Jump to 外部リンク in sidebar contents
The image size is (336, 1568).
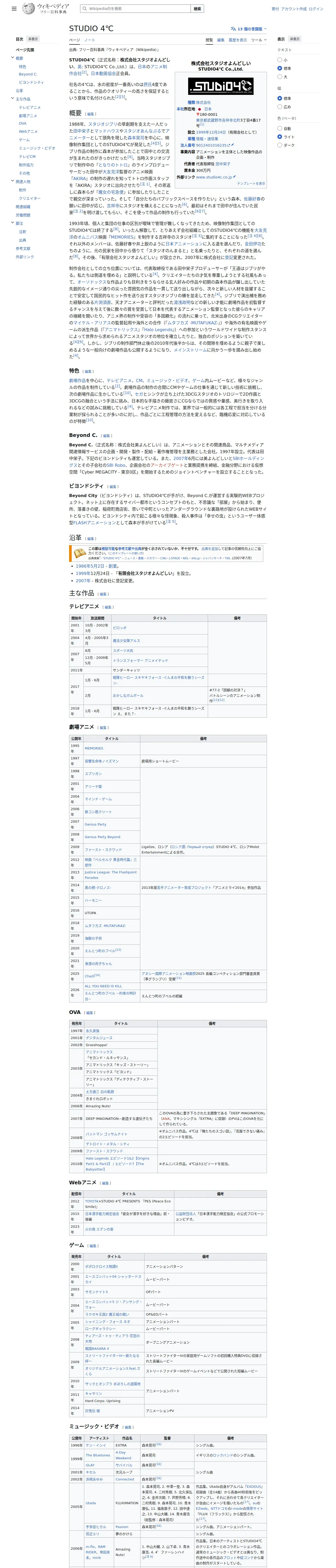pyautogui.click(x=25, y=257)
